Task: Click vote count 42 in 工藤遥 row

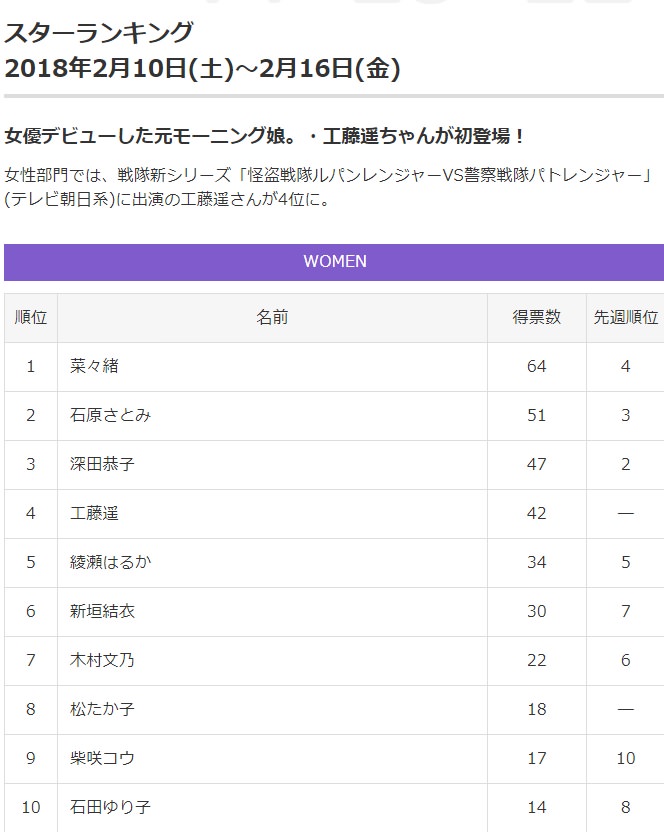Action: pos(537,513)
